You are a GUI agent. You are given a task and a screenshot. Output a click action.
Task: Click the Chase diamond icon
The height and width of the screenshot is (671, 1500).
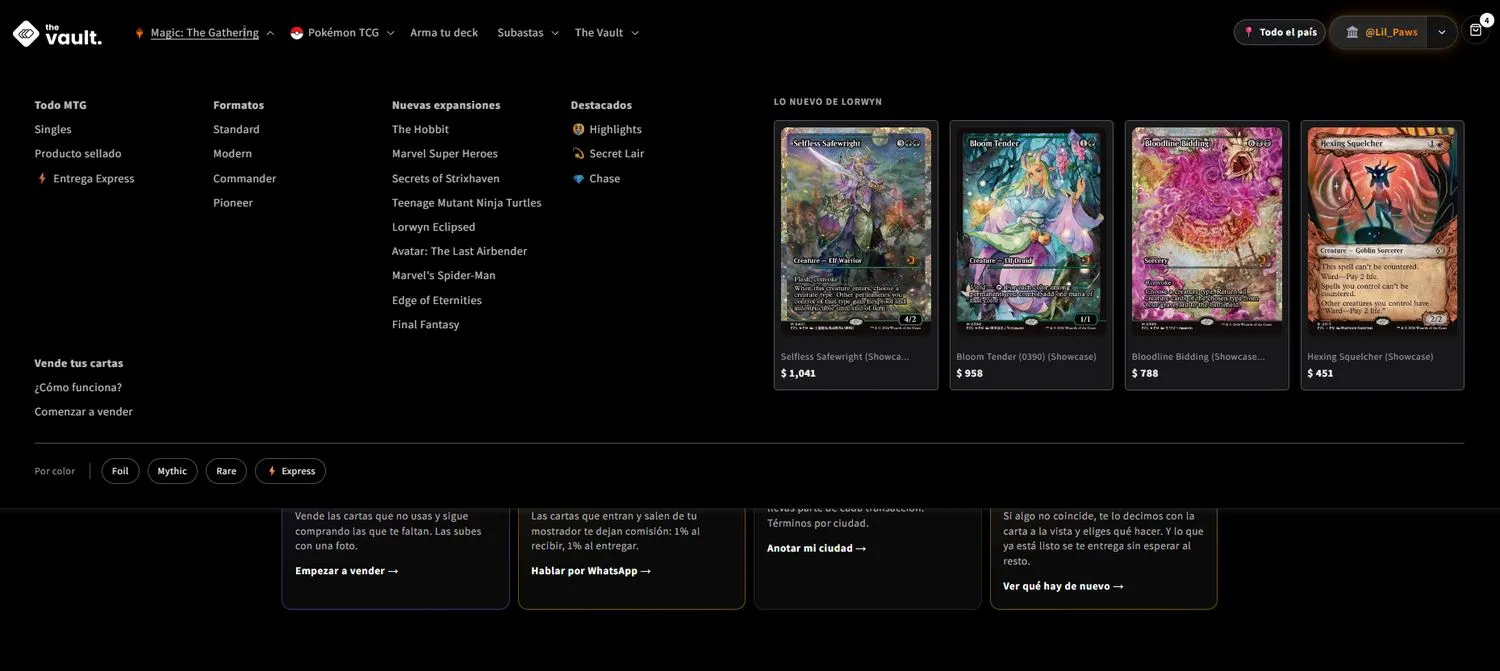click(x=578, y=179)
